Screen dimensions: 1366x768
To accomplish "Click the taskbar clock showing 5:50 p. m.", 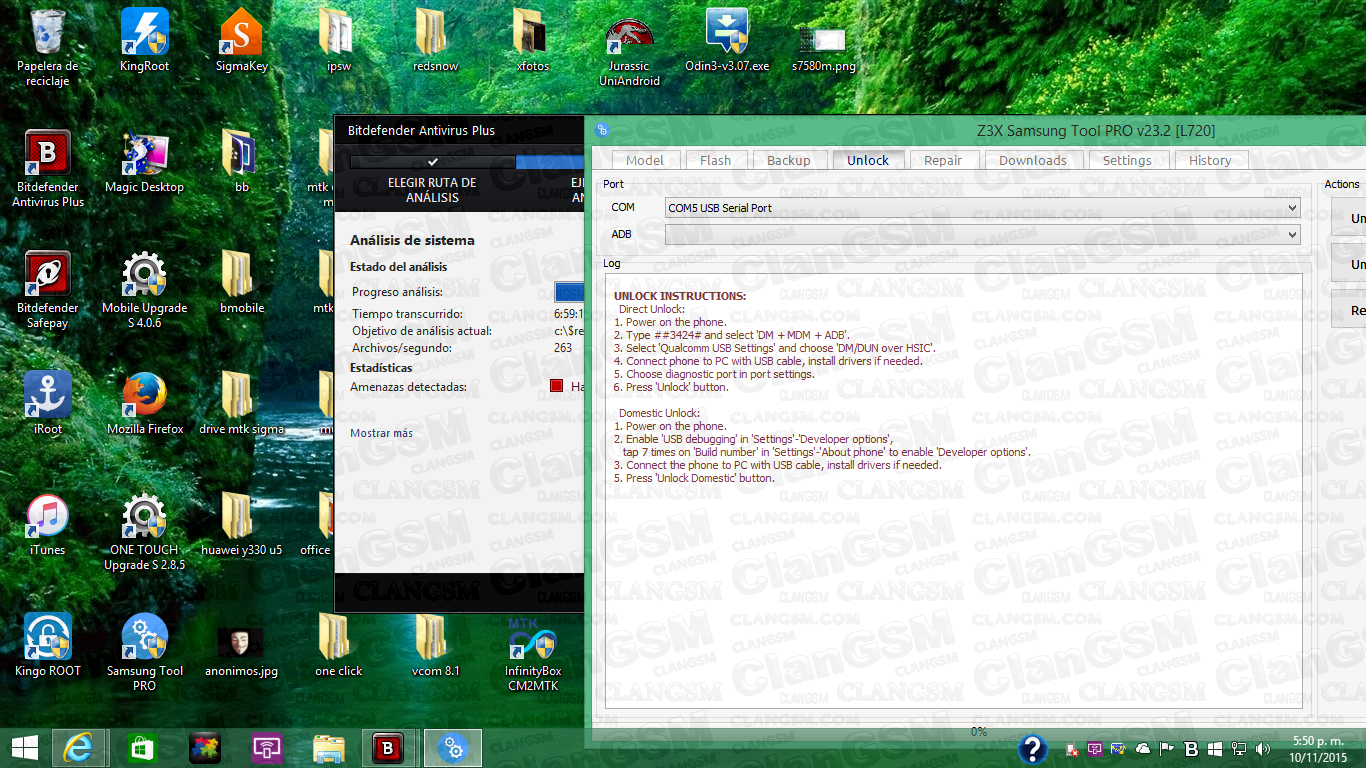I will (1316, 749).
